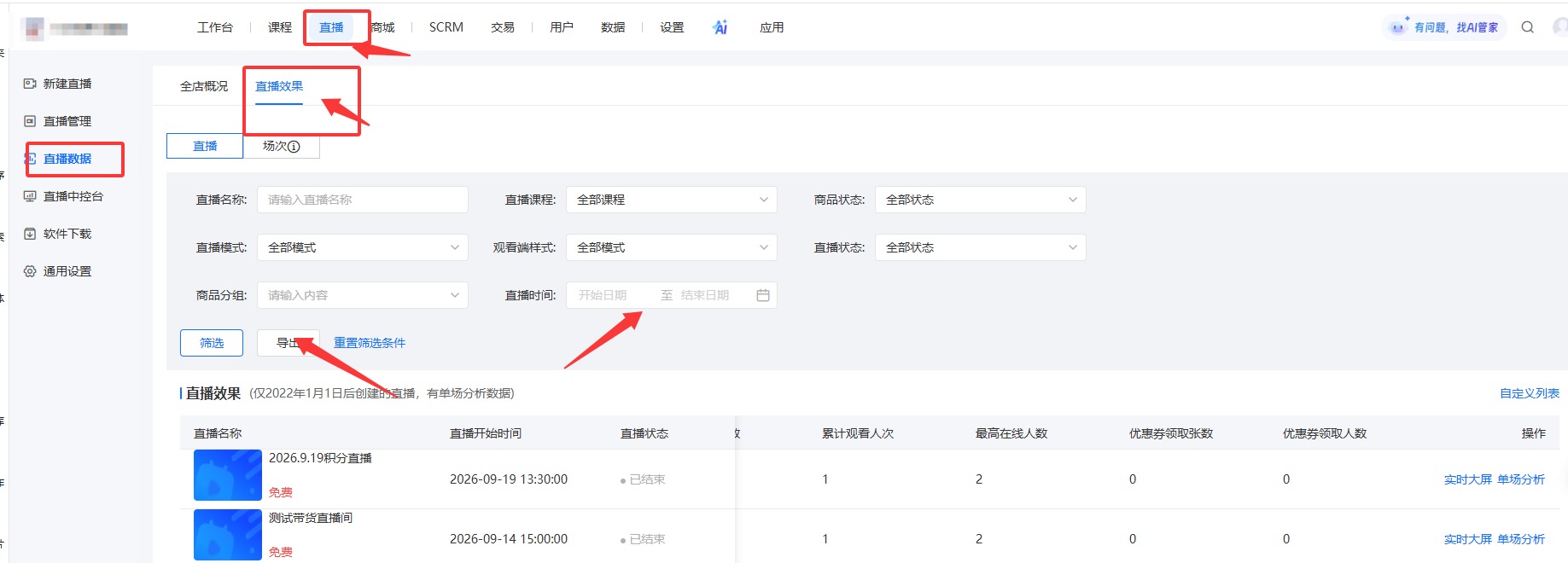Click the 累计观看人次 column header
This screenshot has height=563, width=1568.
[858, 433]
